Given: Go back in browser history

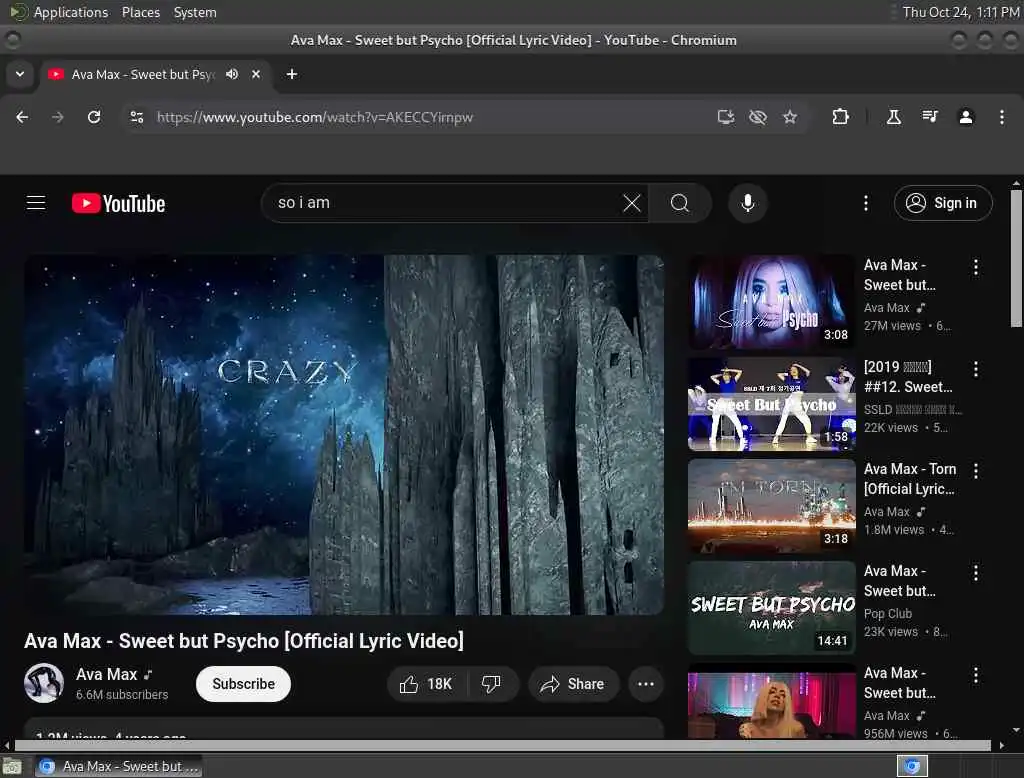Looking at the screenshot, I should (x=22, y=117).
